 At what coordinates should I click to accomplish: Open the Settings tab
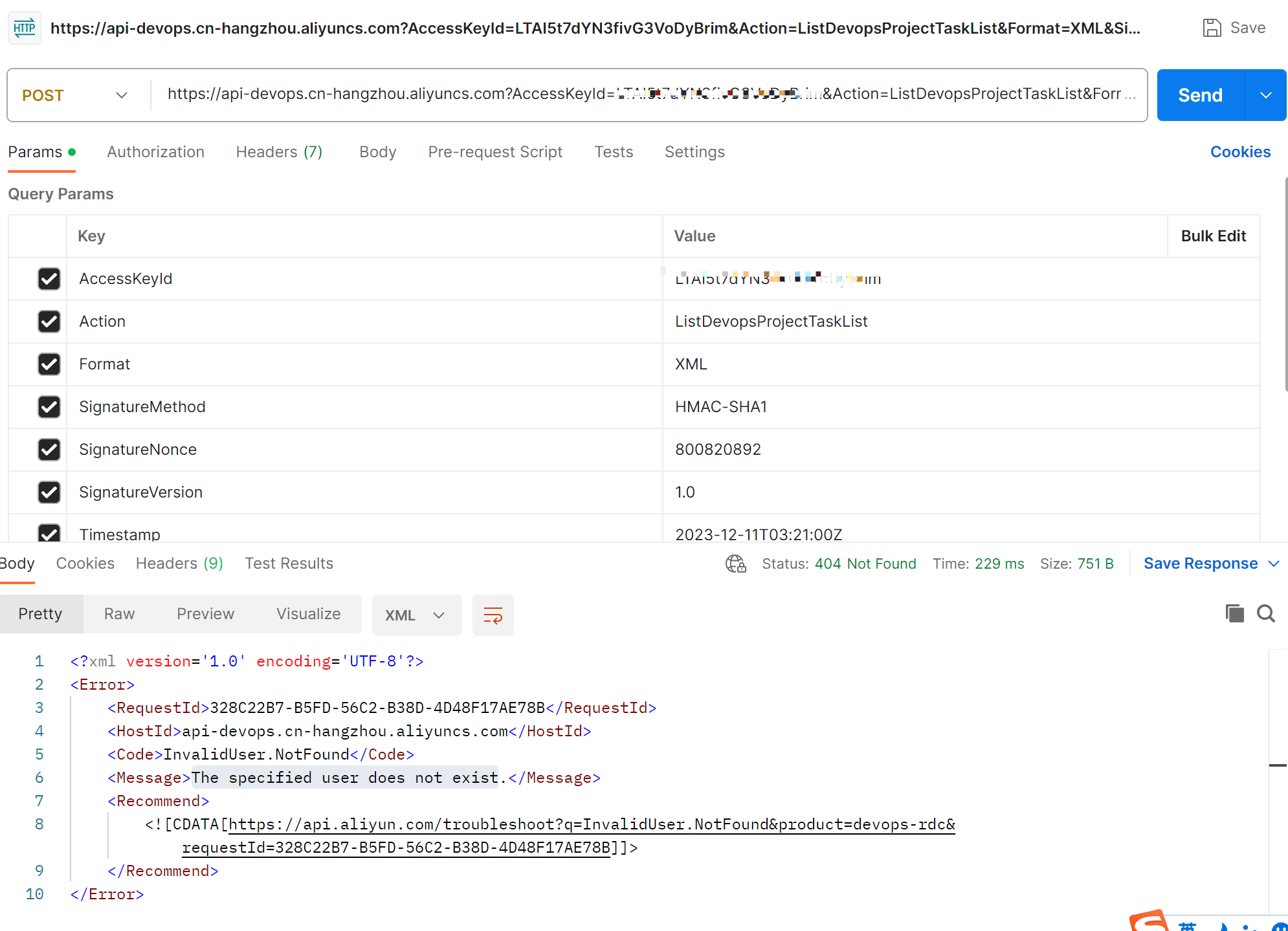point(694,152)
